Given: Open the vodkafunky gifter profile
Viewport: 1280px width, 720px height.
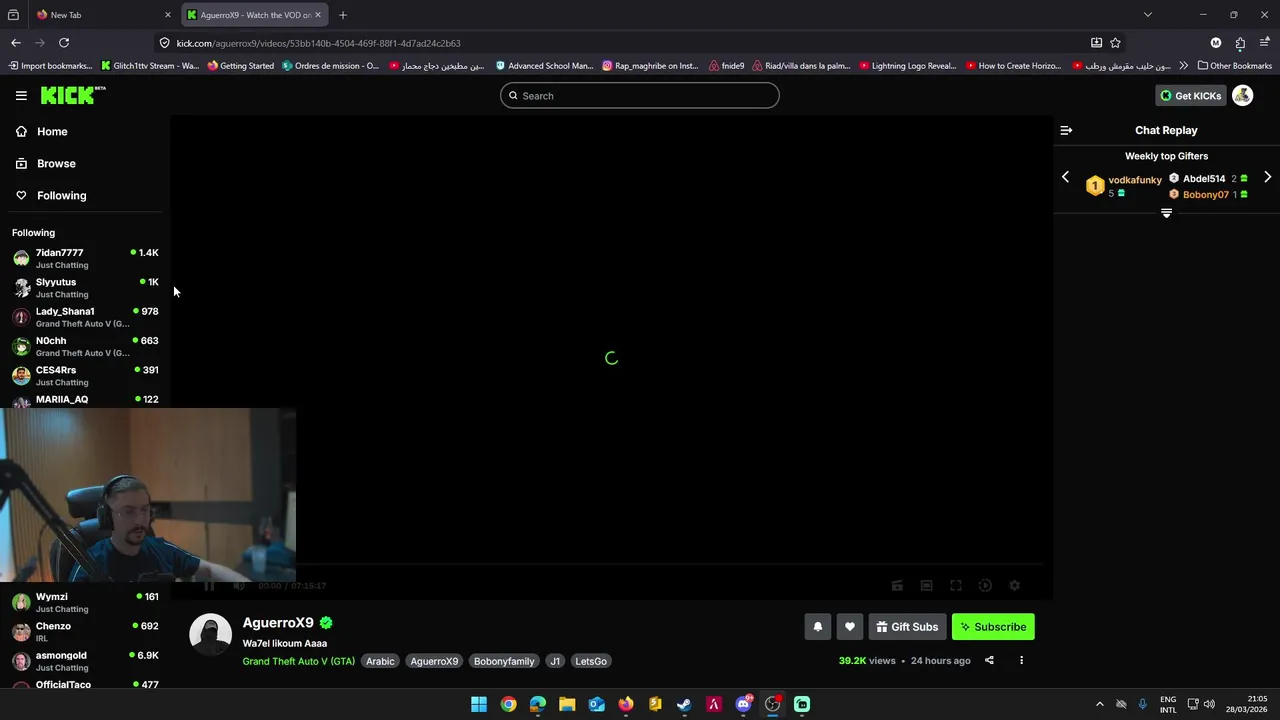Looking at the screenshot, I should (1135, 180).
